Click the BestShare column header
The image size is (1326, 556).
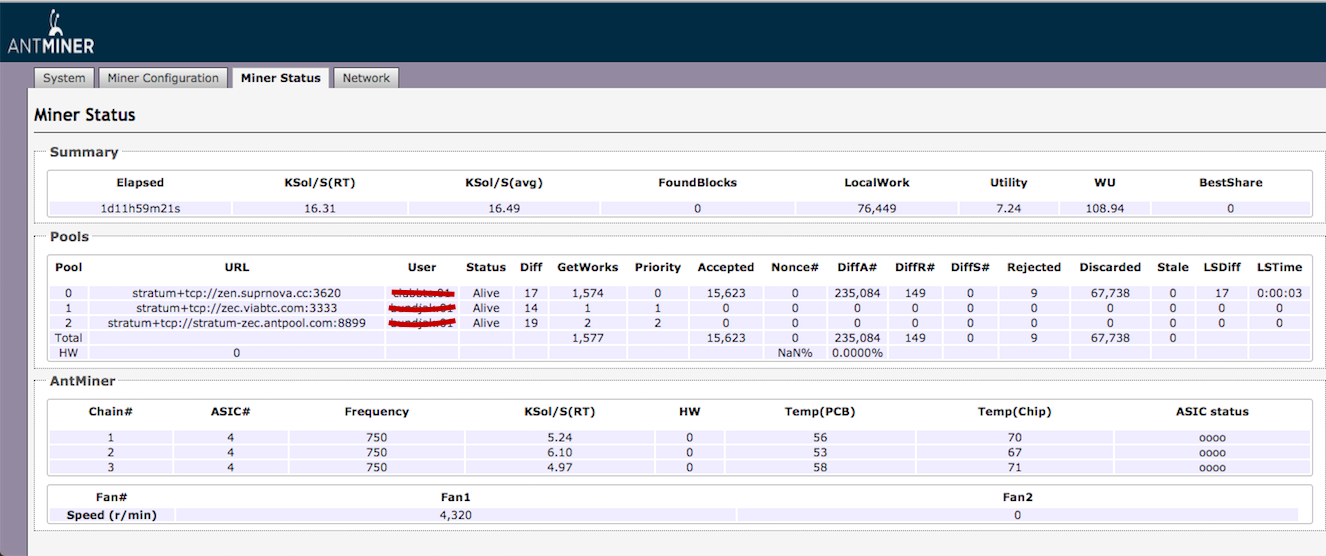pos(1231,183)
